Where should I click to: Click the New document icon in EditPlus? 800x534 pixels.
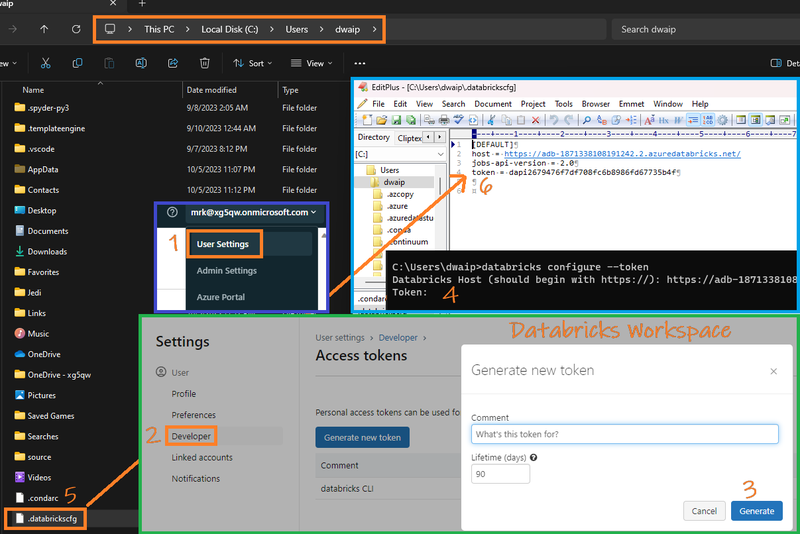pos(367,120)
